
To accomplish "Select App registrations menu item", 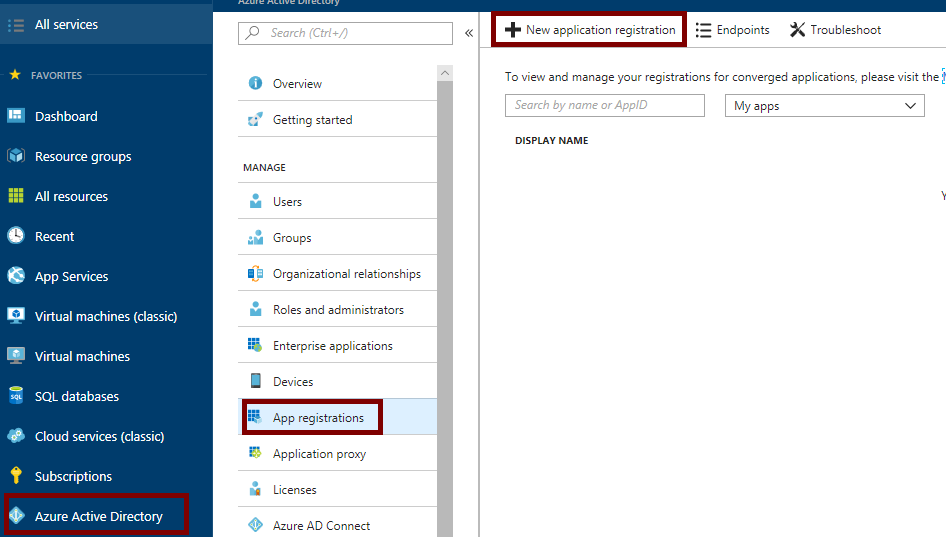I will pos(318,418).
